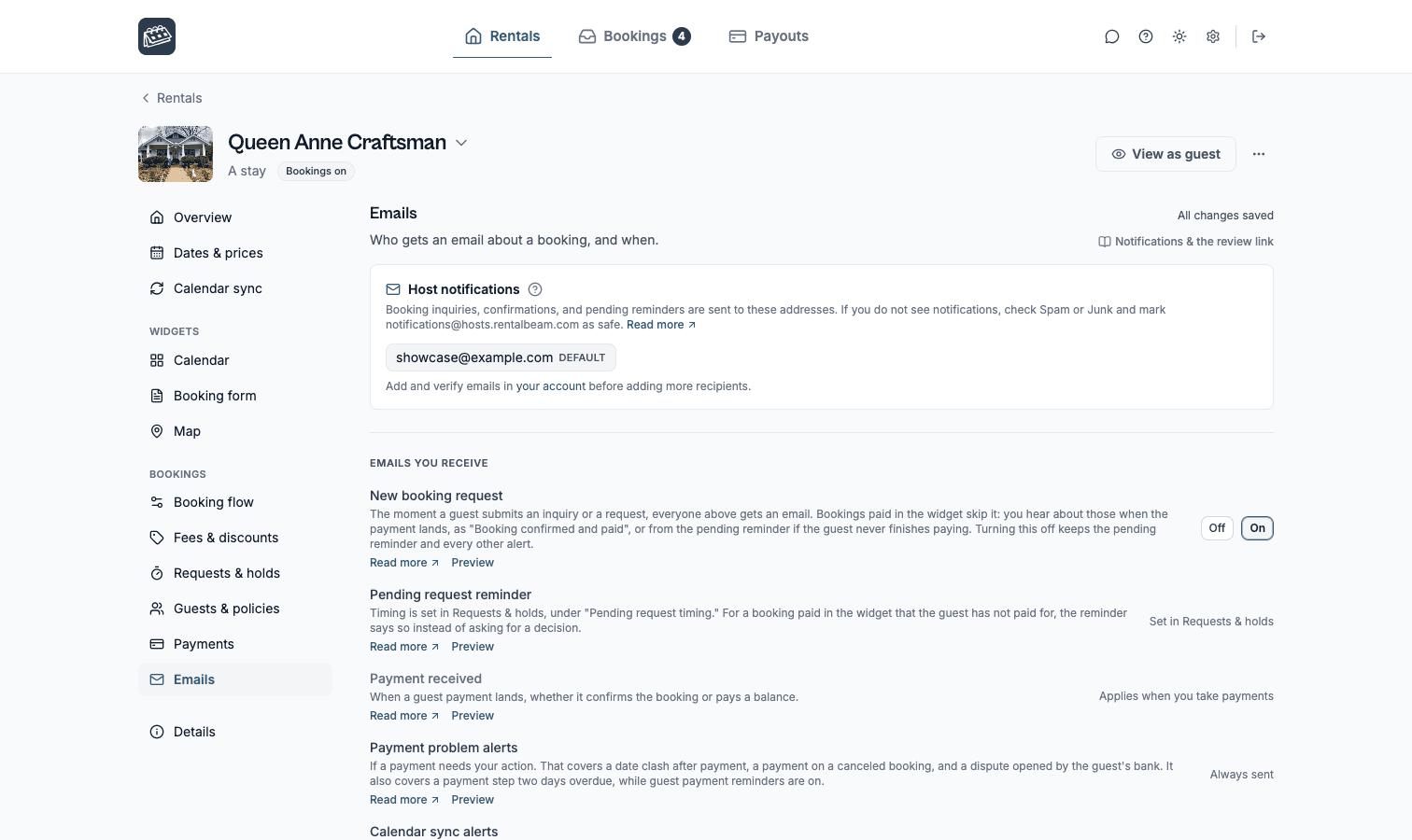The image size is (1412, 840).
Task: Open Set in Requests & holds link
Action: [1211, 622]
